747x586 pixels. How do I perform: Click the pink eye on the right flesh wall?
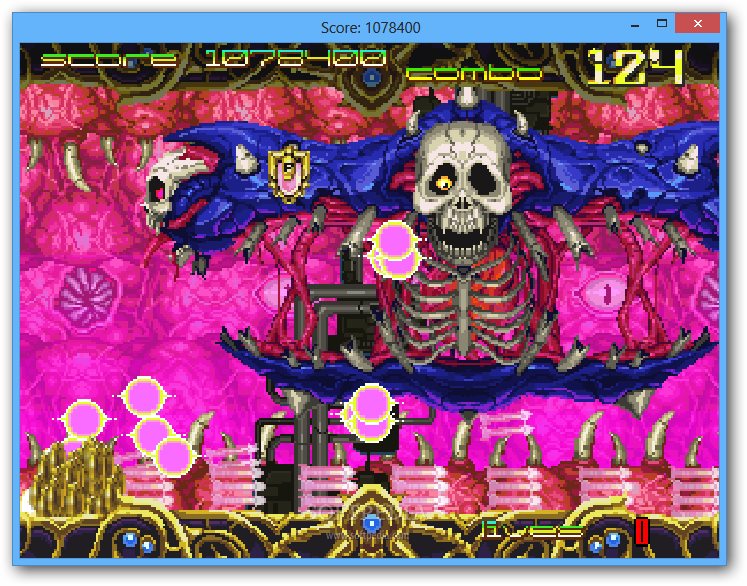pos(605,292)
